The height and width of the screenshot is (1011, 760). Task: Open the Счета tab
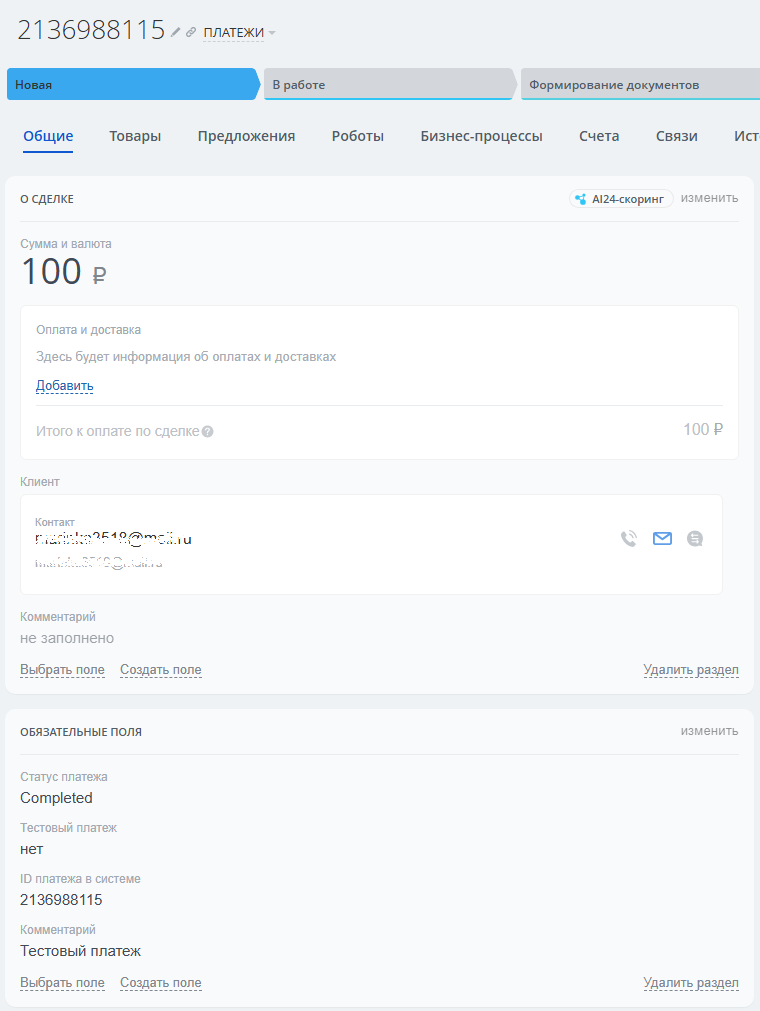[x=599, y=136]
